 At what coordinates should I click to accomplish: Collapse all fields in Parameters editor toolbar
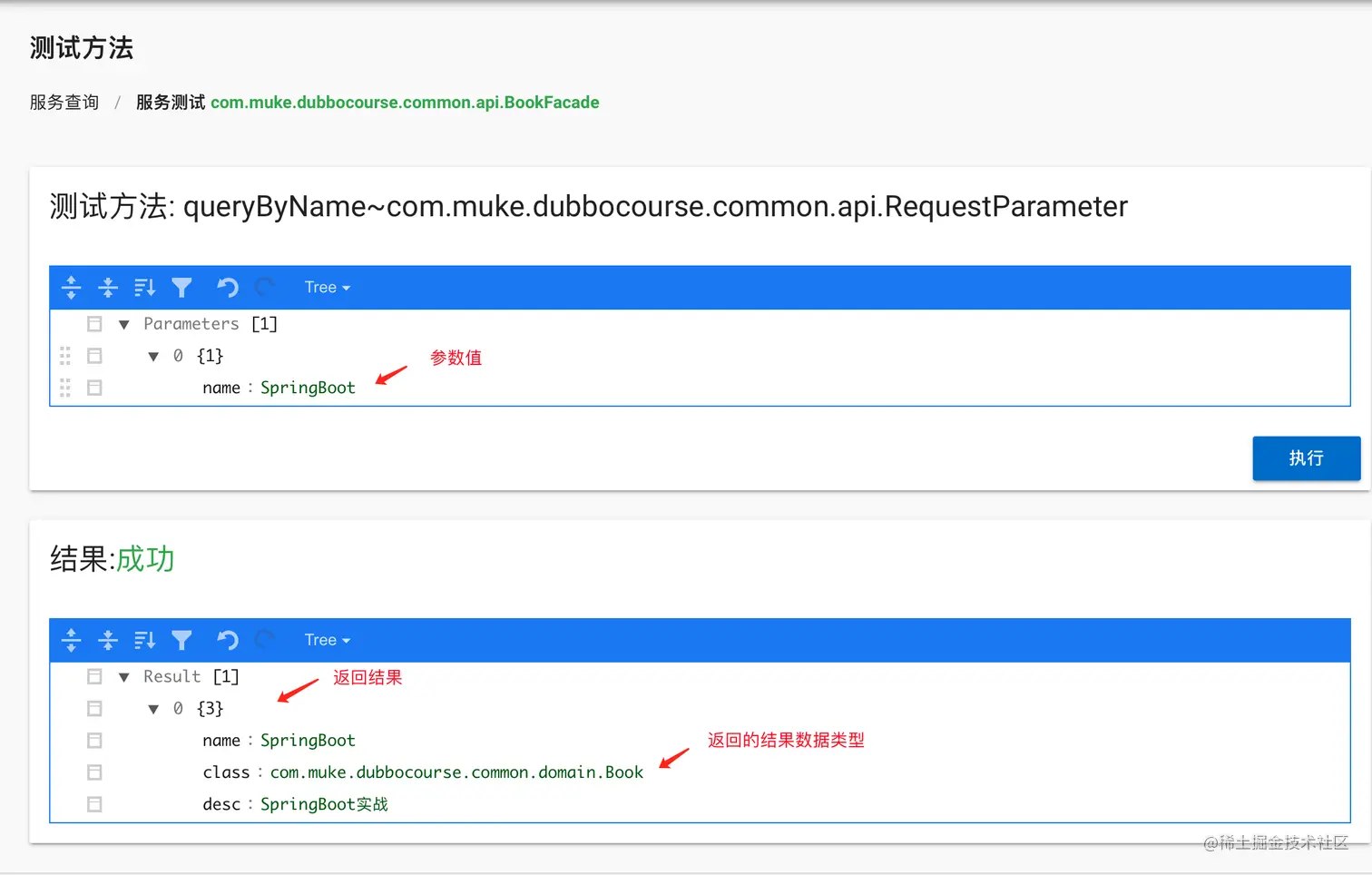pyautogui.click(x=108, y=288)
